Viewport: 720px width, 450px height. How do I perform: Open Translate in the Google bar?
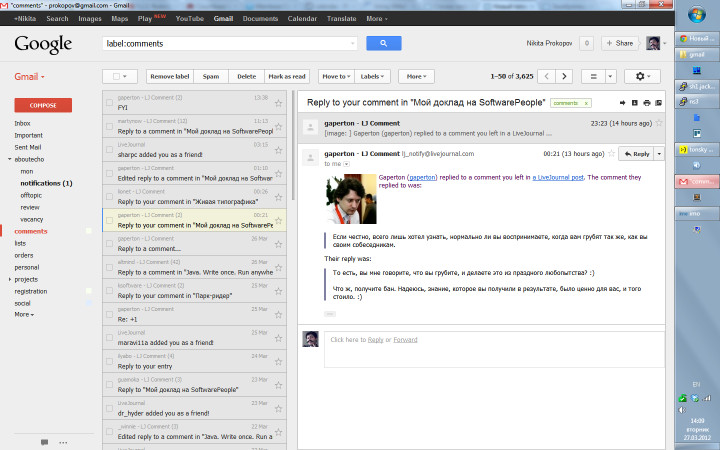point(342,18)
